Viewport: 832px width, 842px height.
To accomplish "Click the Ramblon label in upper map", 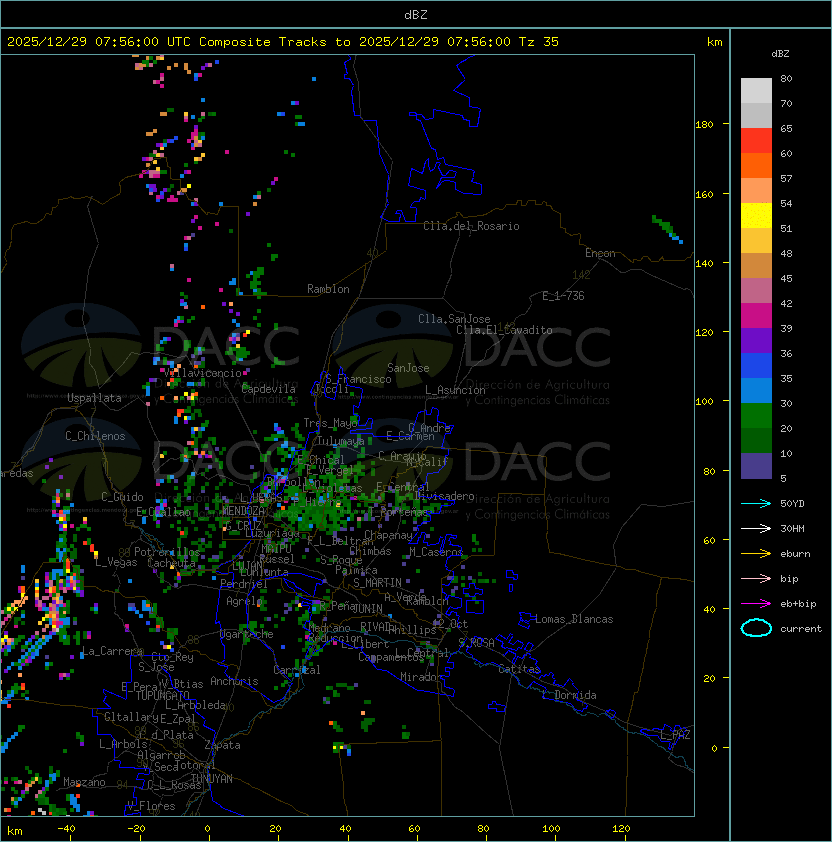I will click(328, 289).
